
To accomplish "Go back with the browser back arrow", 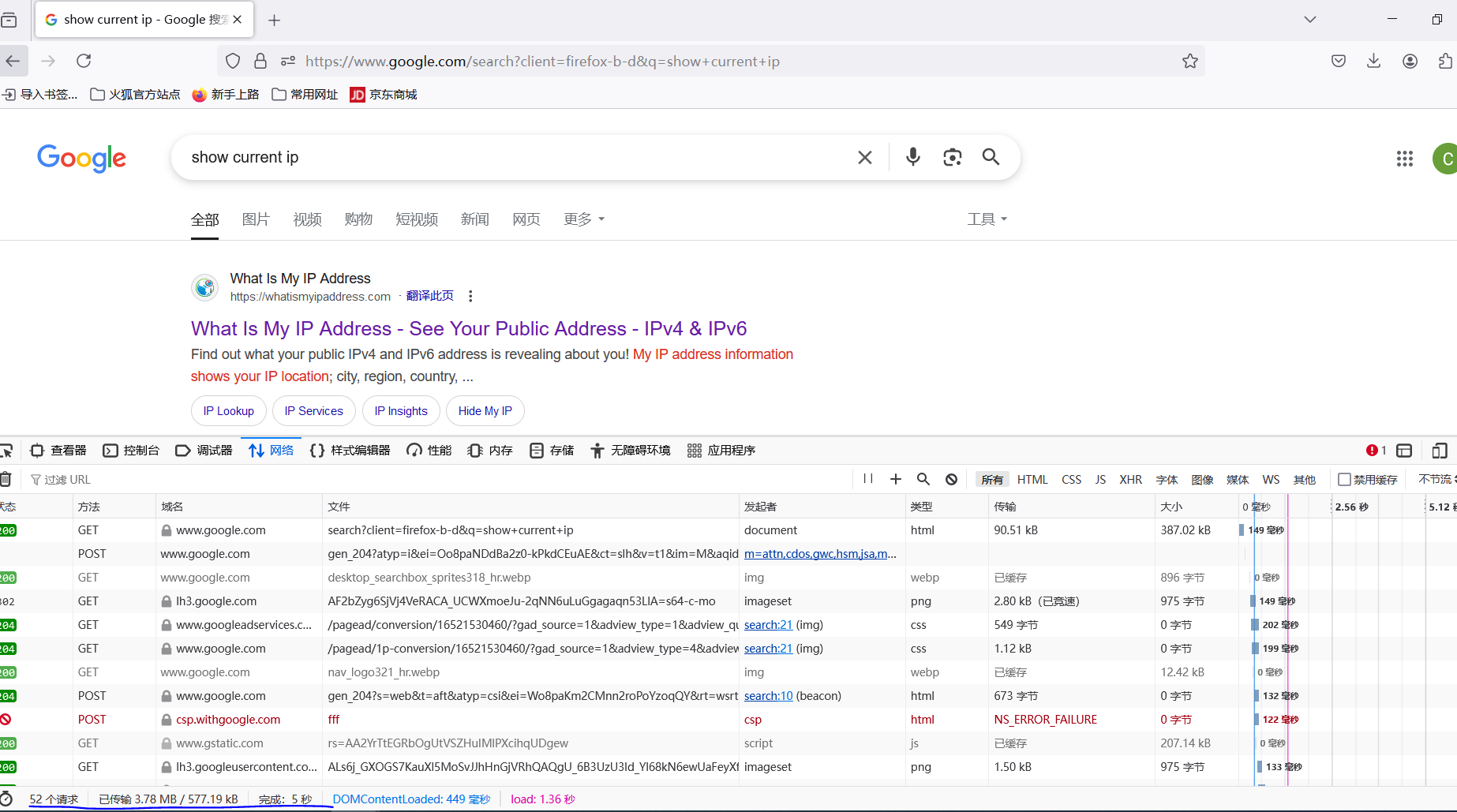I will pos(13,61).
